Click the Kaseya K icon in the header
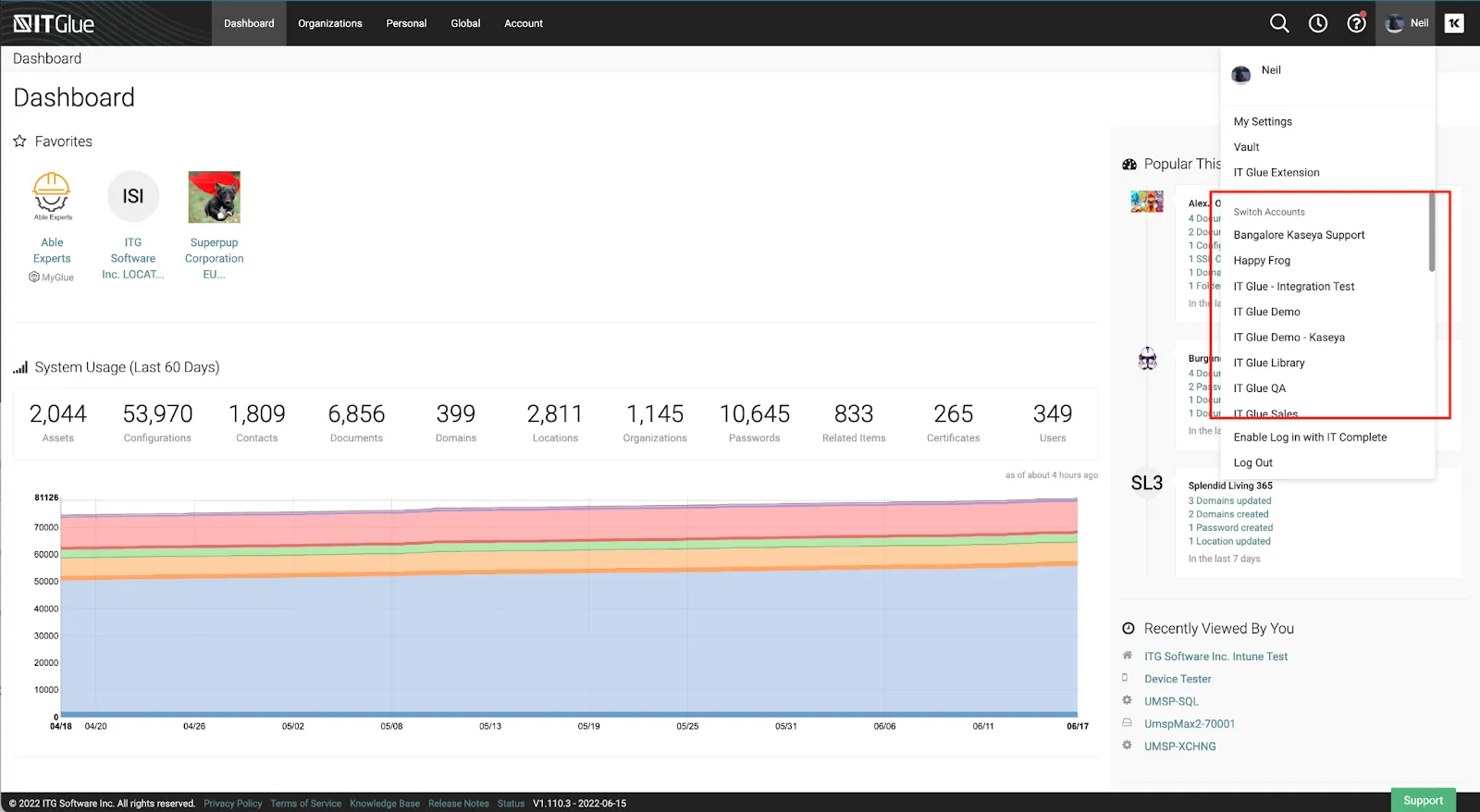 [x=1454, y=23]
